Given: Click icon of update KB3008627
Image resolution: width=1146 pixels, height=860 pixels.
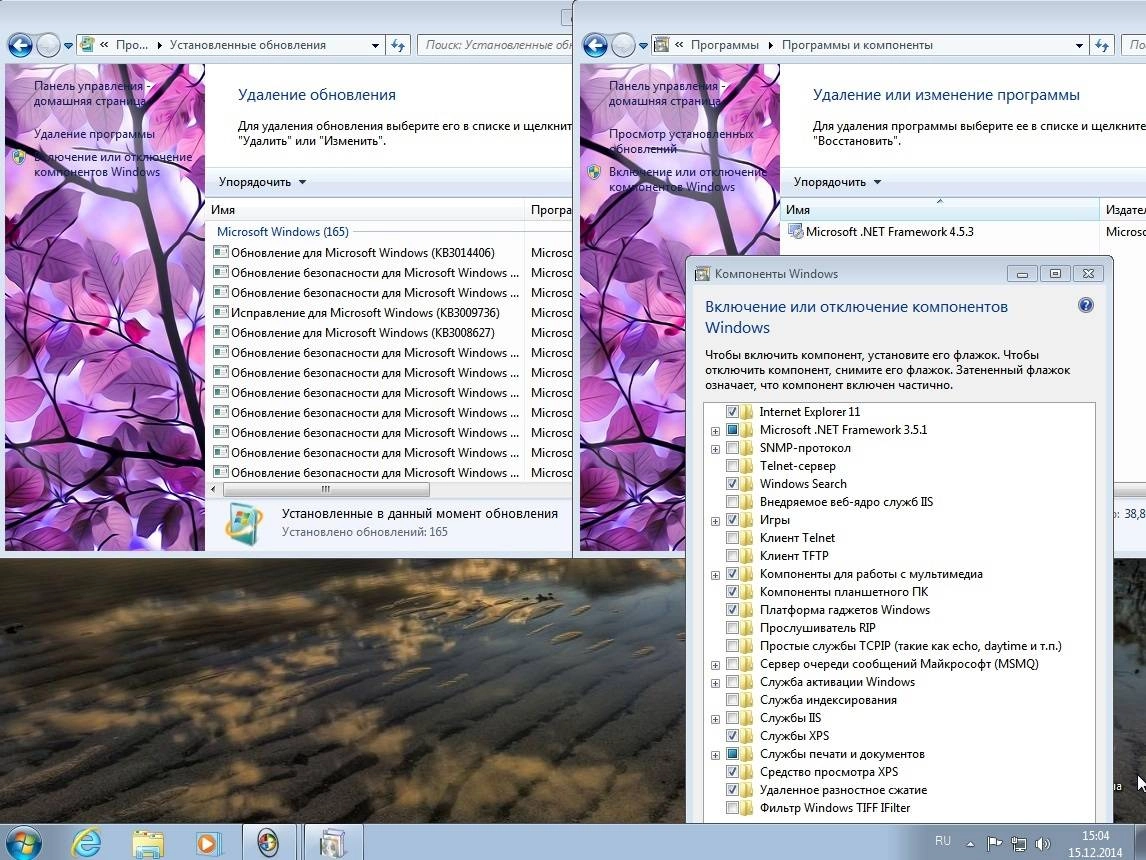Looking at the screenshot, I should (x=220, y=332).
